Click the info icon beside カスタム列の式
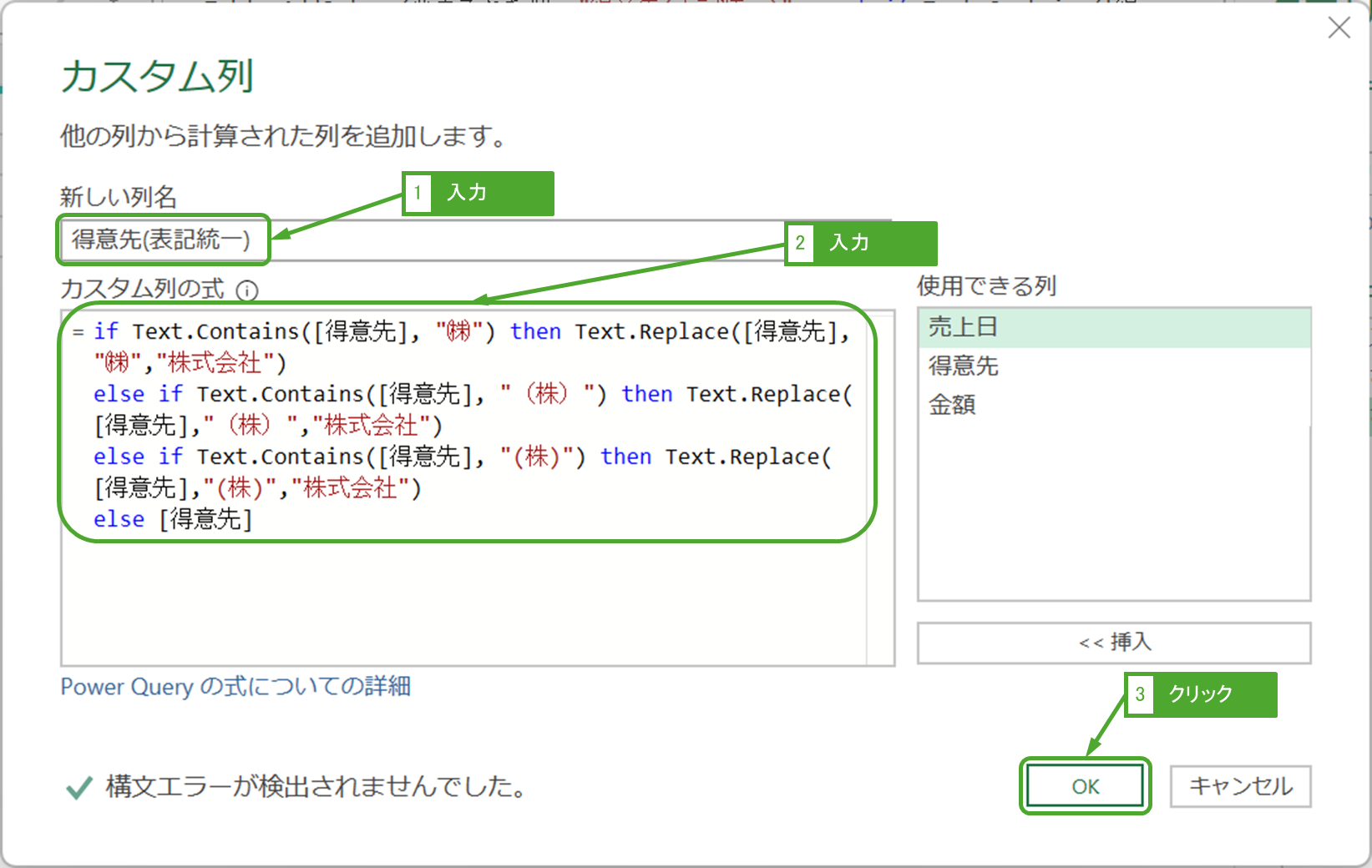This screenshot has width=1372, height=868. pyautogui.click(x=247, y=290)
